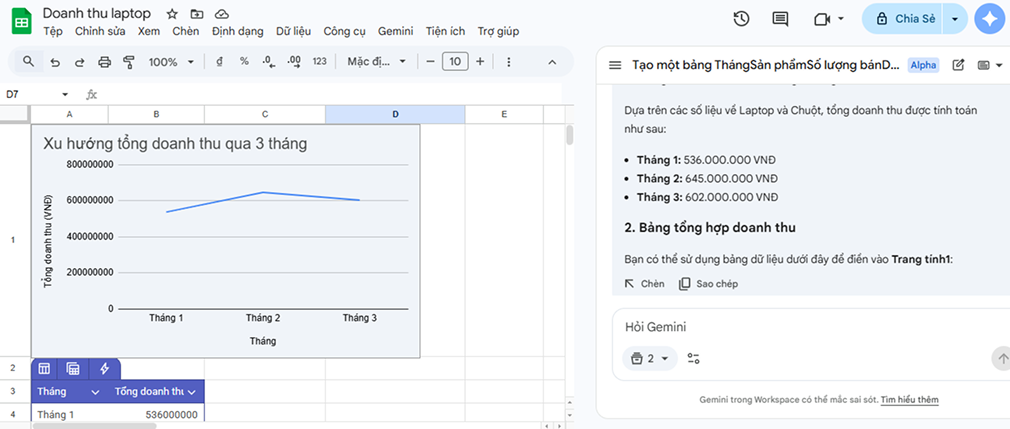The image size is (1010, 429).
Task: Click the Gemini sparkle button at top right
Action: pos(989,19)
